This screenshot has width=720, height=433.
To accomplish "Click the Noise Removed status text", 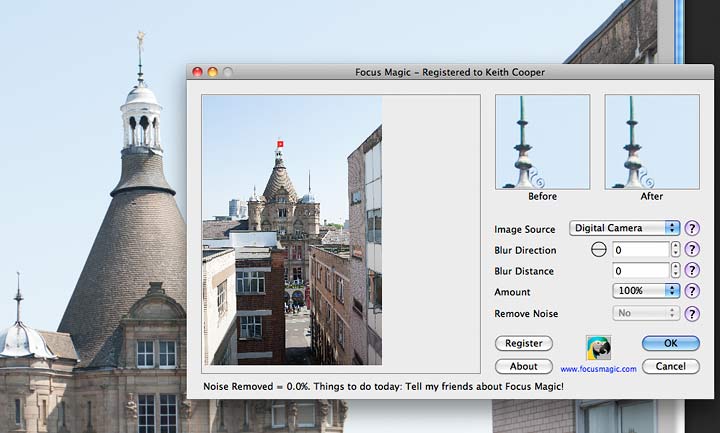I will (383, 387).
